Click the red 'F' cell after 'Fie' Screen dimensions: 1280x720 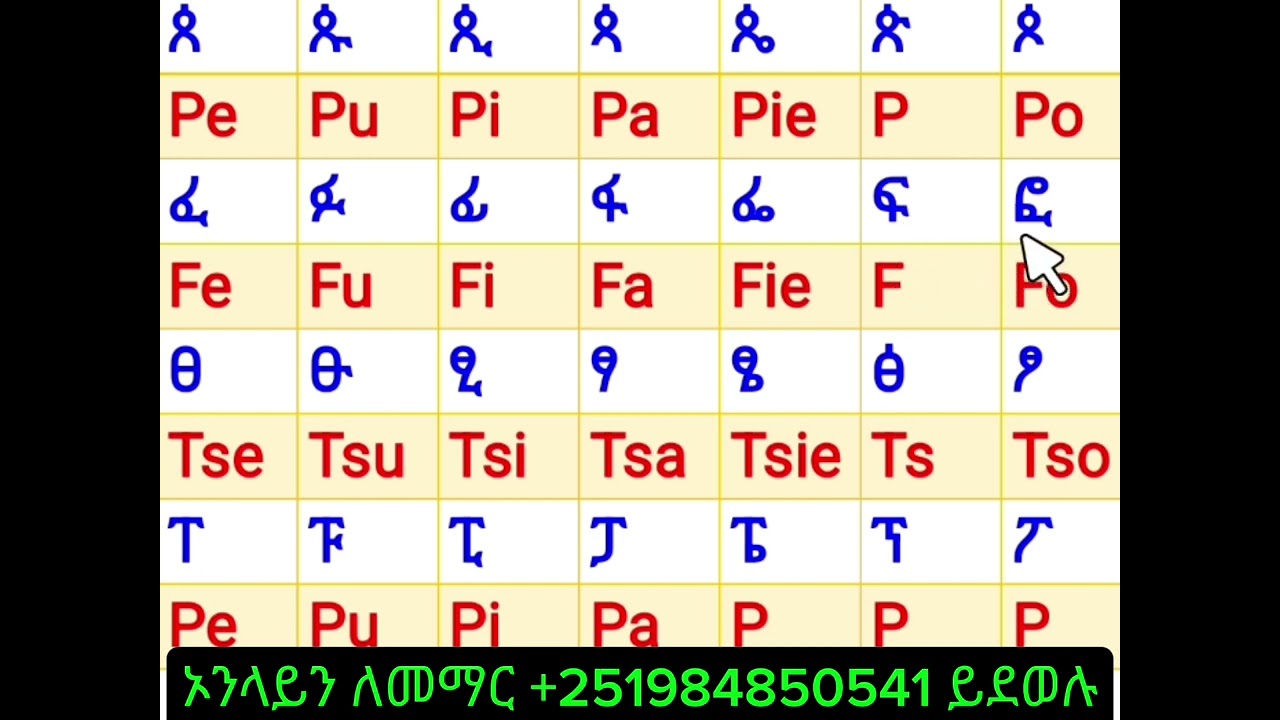click(x=888, y=286)
